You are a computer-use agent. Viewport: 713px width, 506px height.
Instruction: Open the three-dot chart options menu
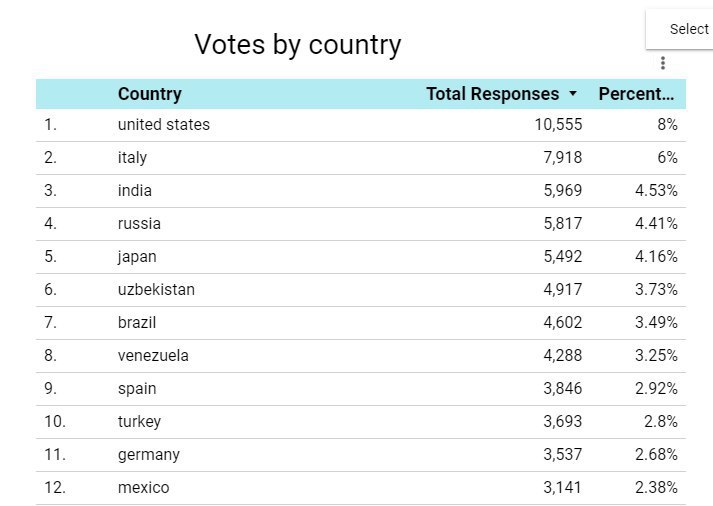click(x=663, y=63)
